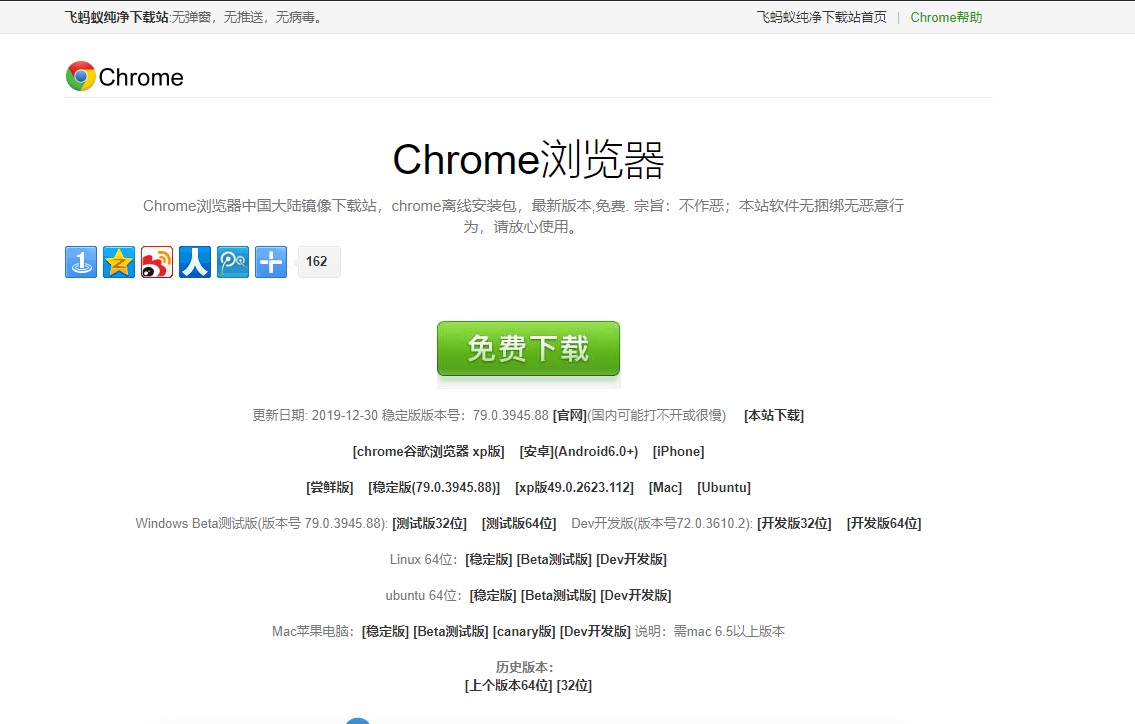
Task: Click the 飞蚂蚁纯净下载站 bold text at top left
Action: (x=117, y=17)
